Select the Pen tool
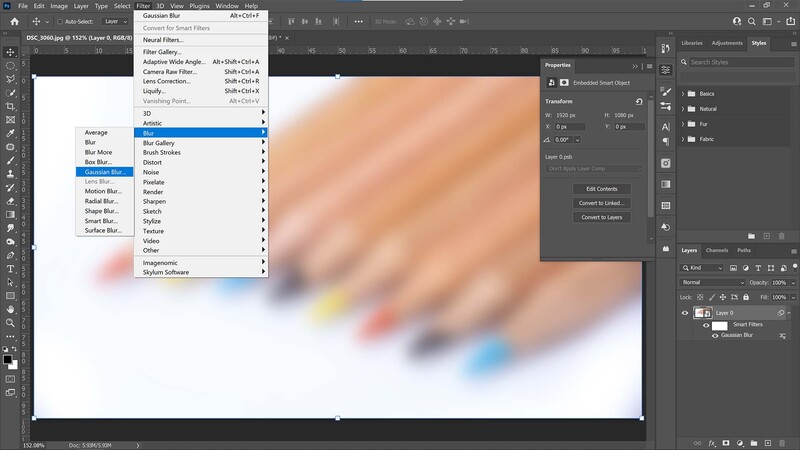The width and height of the screenshot is (800, 450). [10, 255]
